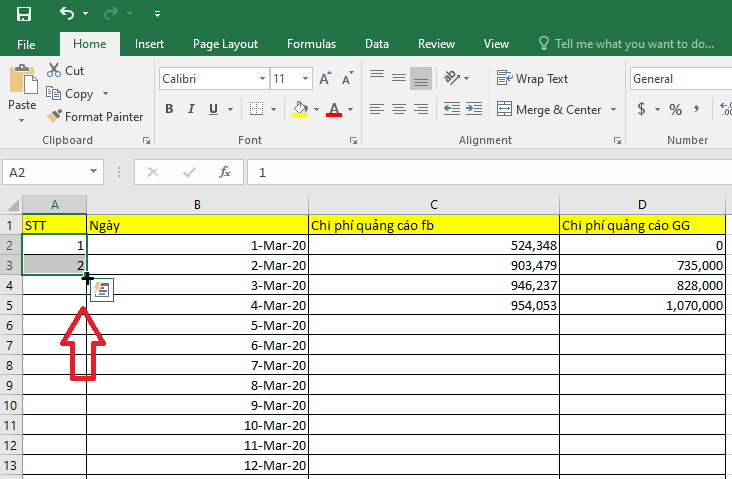Select the Format Painter brush icon
The width and height of the screenshot is (732, 479).
pyautogui.click(x=54, y=116)
